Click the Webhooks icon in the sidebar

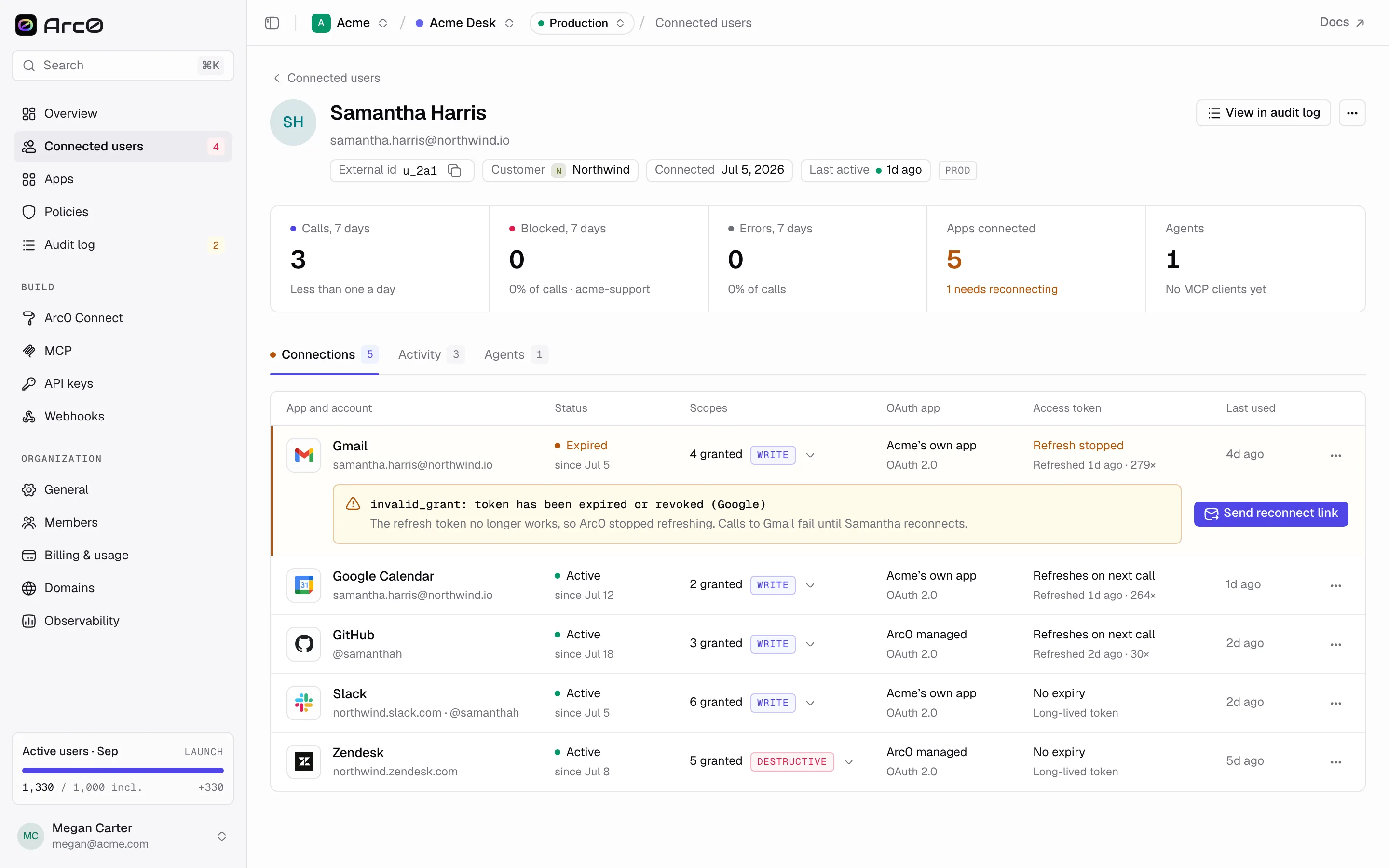(29, 416)
